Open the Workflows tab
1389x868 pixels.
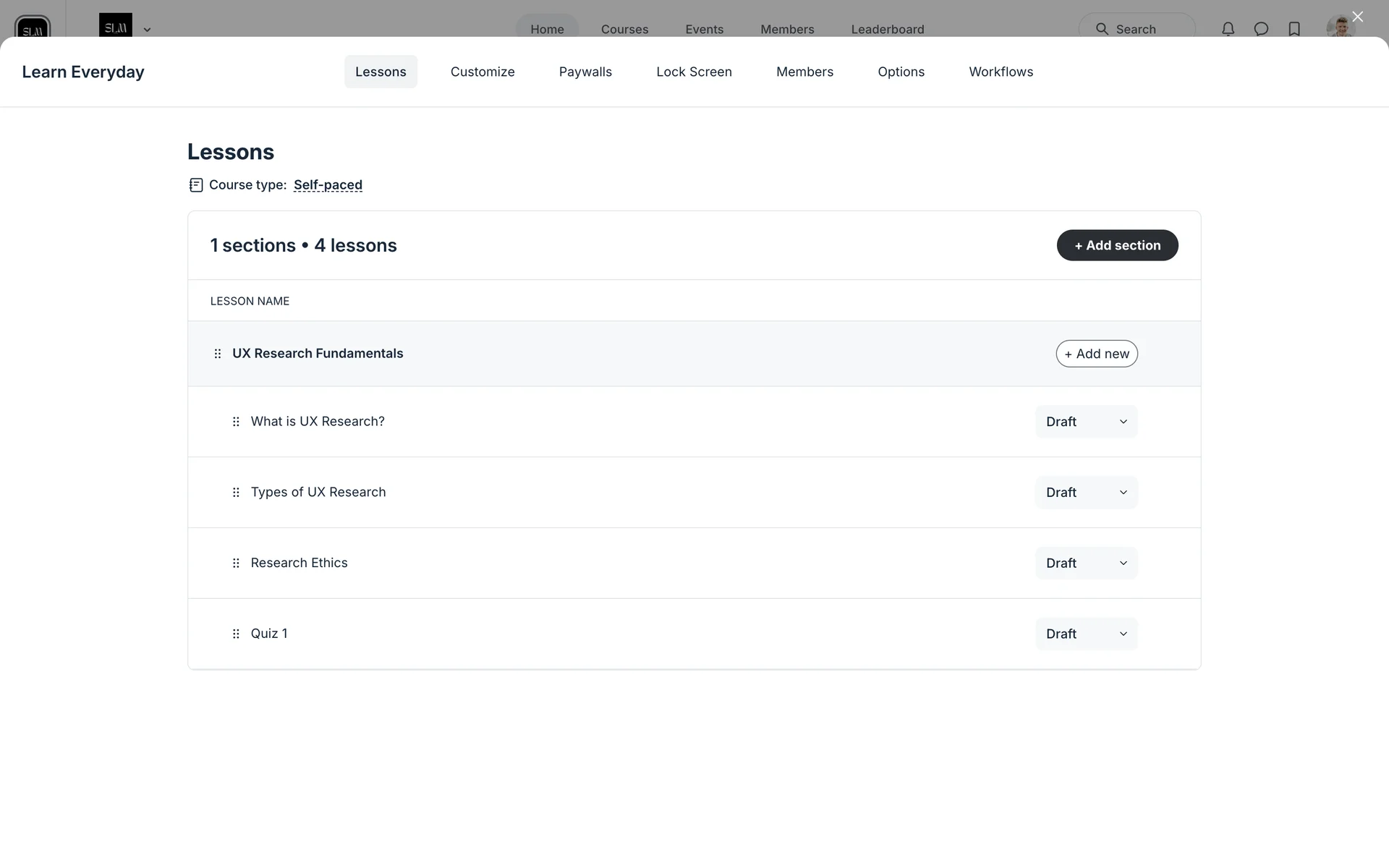pyautogui.click(x=1001, y=72)
